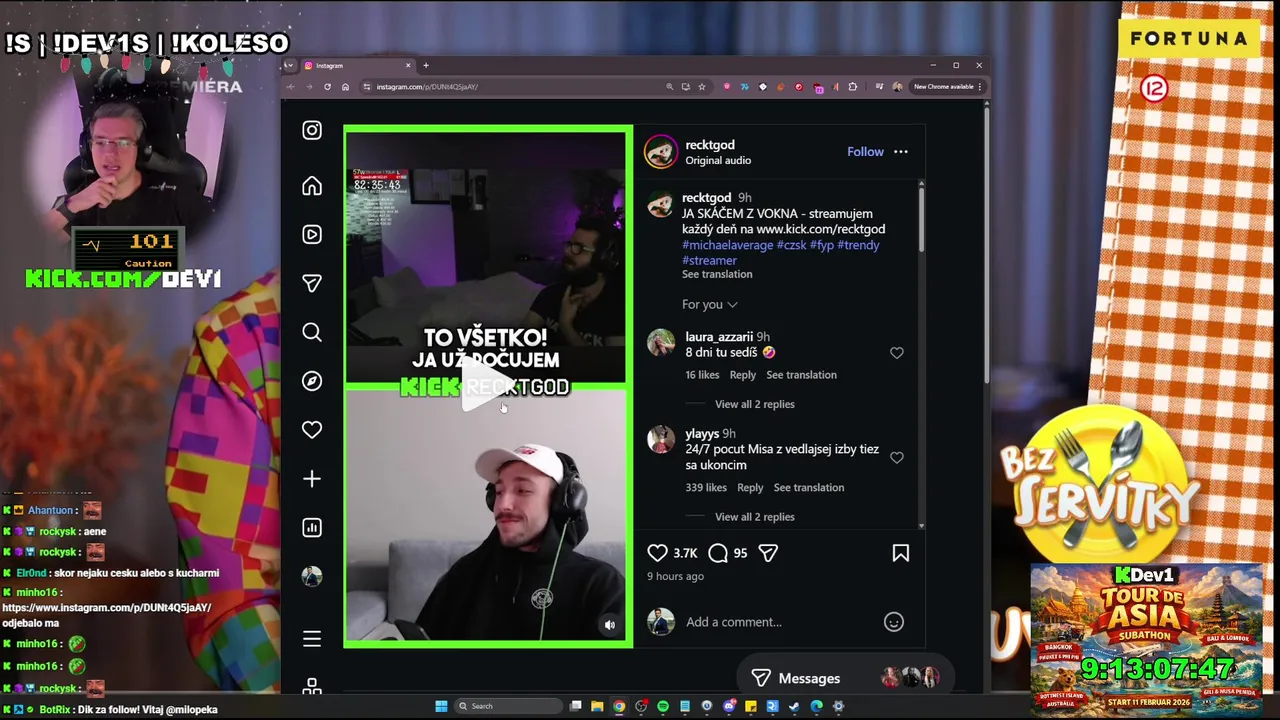View the 339 likes on ylayys's comment
The image size is (1280, 720).
706,488
